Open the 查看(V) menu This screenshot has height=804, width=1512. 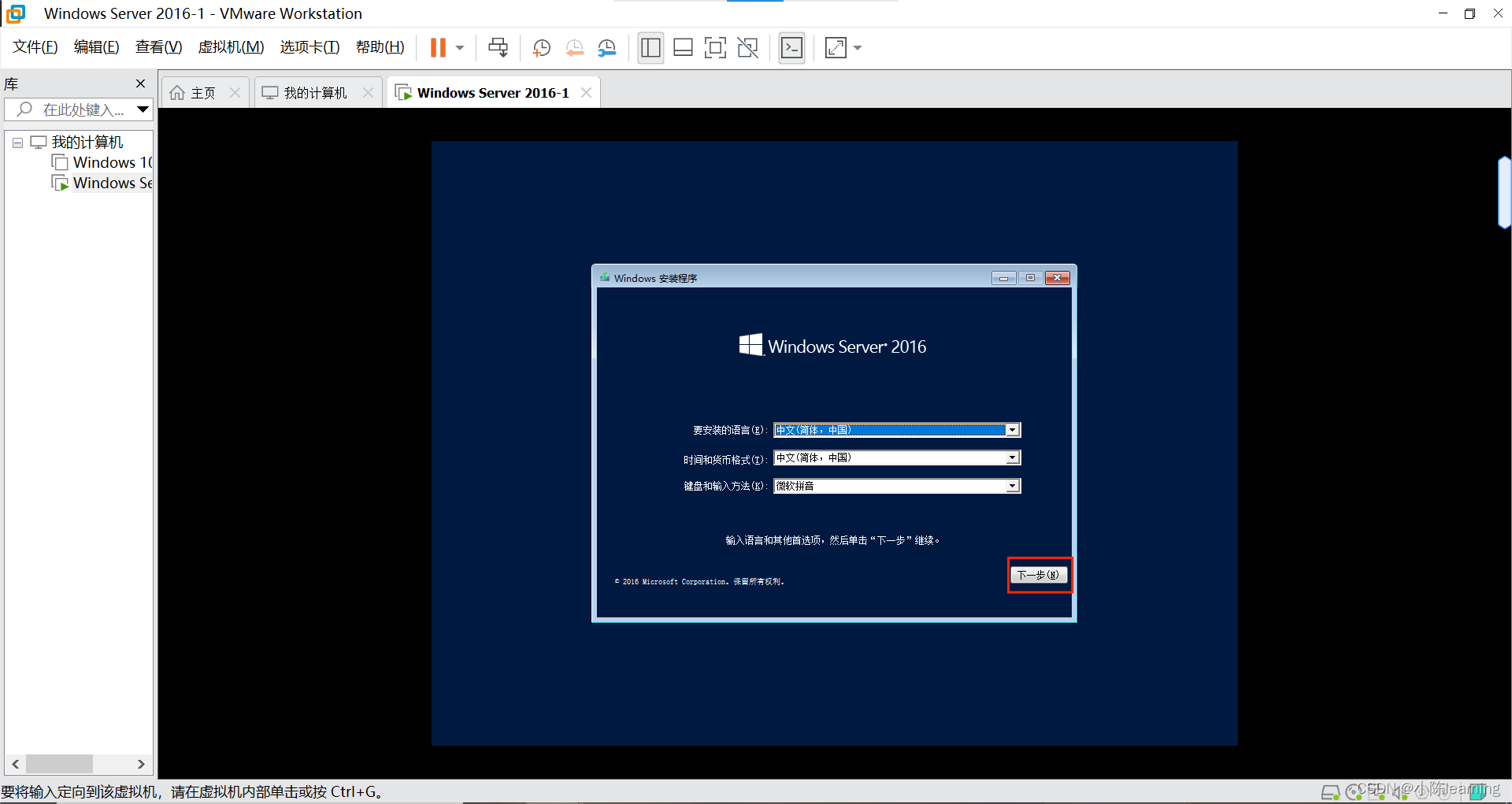click(158, 47)
